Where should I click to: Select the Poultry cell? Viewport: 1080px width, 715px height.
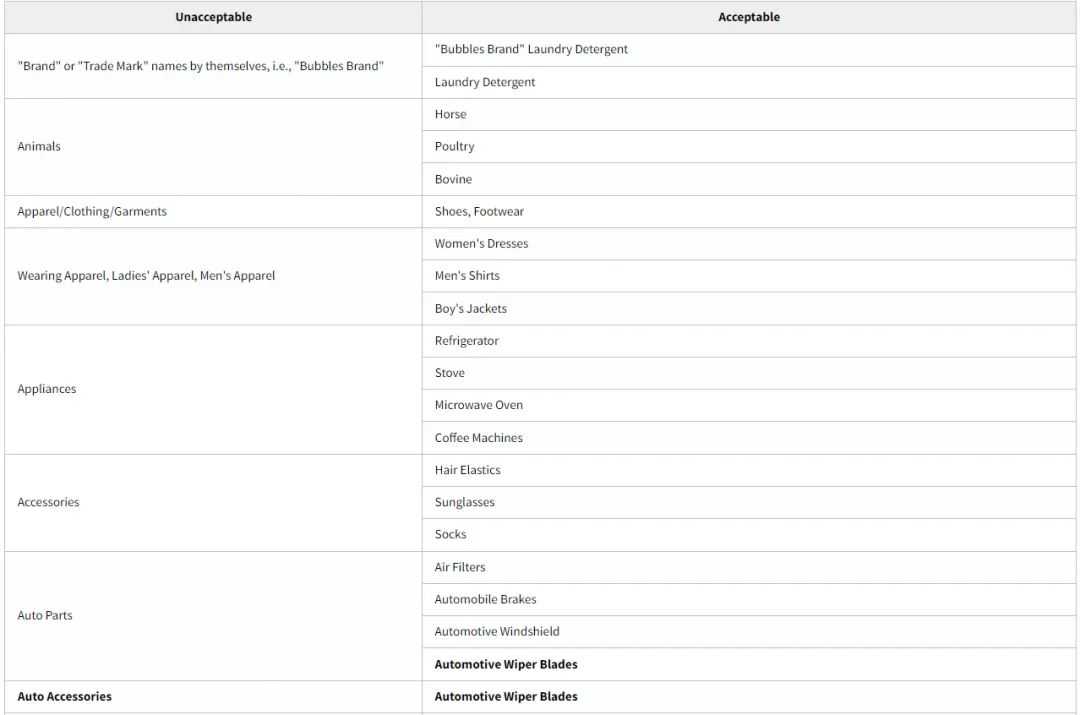tap(749, 147)
